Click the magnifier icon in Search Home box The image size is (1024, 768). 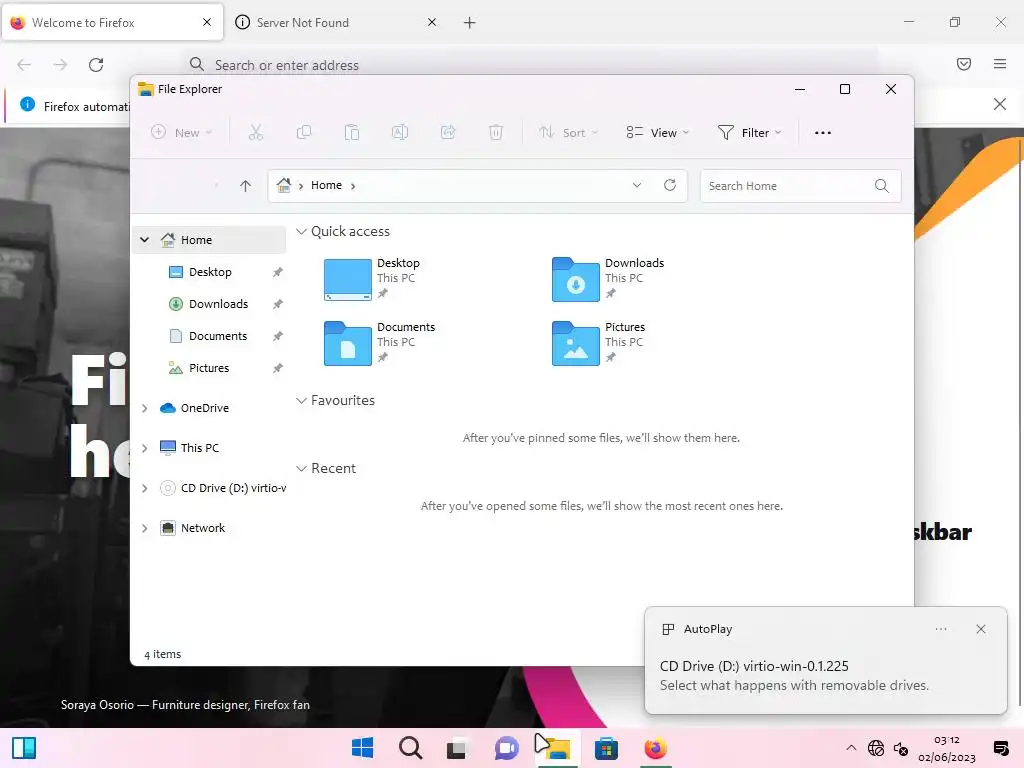pos(882,185)
